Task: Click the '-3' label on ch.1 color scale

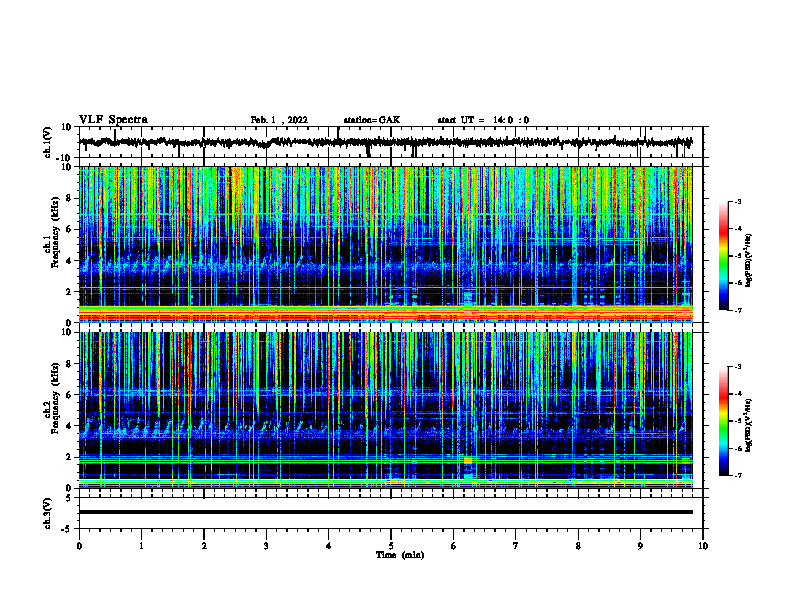Action: pos(737,201)
